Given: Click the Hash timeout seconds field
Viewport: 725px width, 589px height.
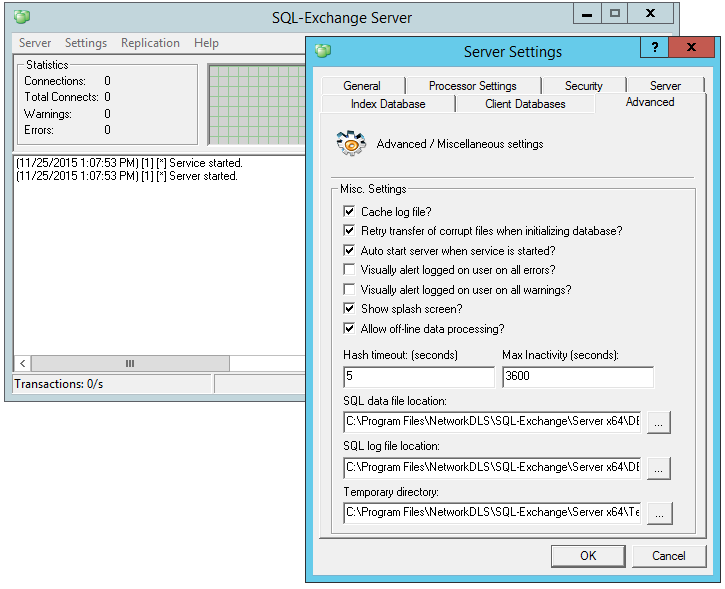Looking at the screenshot, I should tap(419, 377).
